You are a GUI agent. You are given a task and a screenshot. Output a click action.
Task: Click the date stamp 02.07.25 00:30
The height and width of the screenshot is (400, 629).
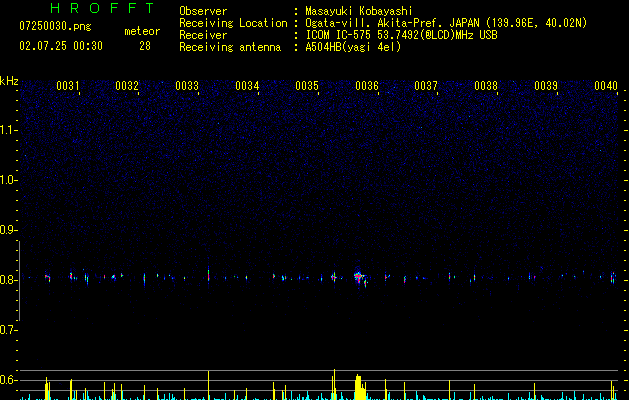coord(61,46)
